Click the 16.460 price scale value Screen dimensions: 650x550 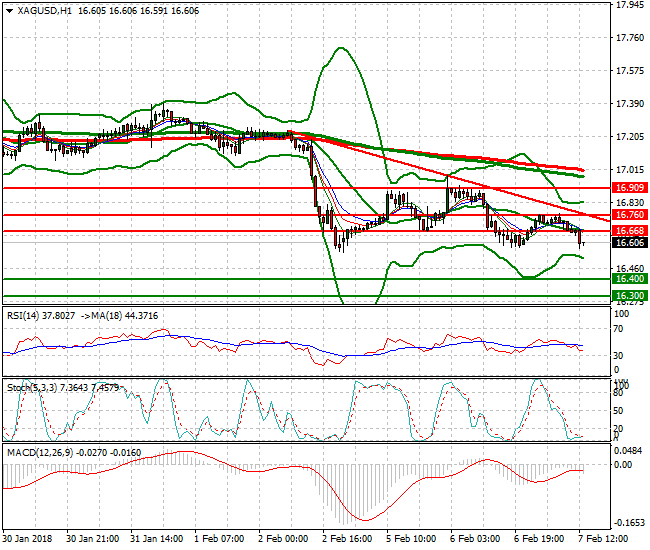(x=630, y=269)
